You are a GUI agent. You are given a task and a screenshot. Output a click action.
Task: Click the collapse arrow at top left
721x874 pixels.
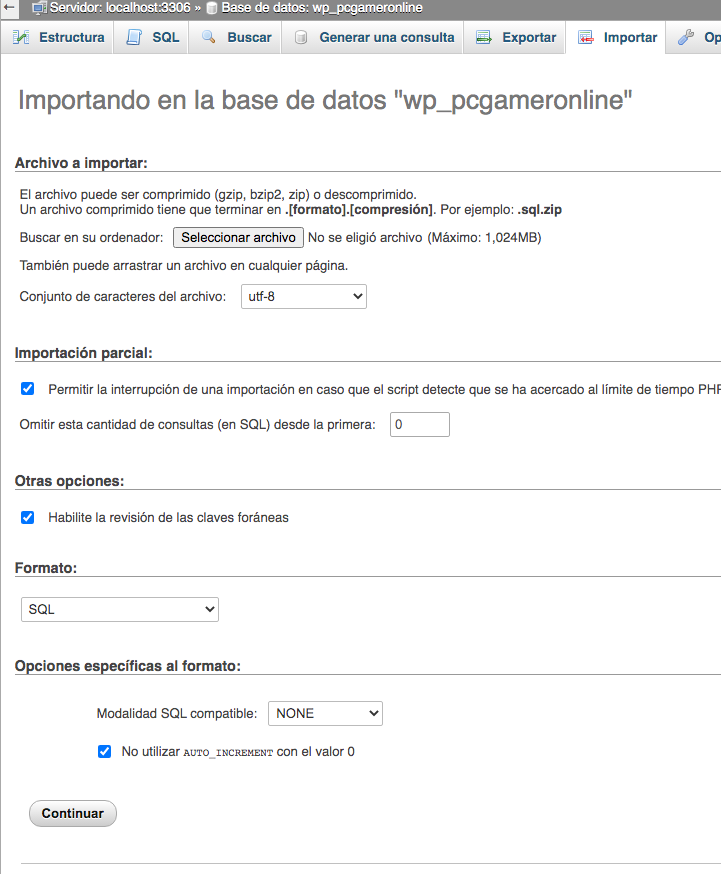click(x=10, y=8)
